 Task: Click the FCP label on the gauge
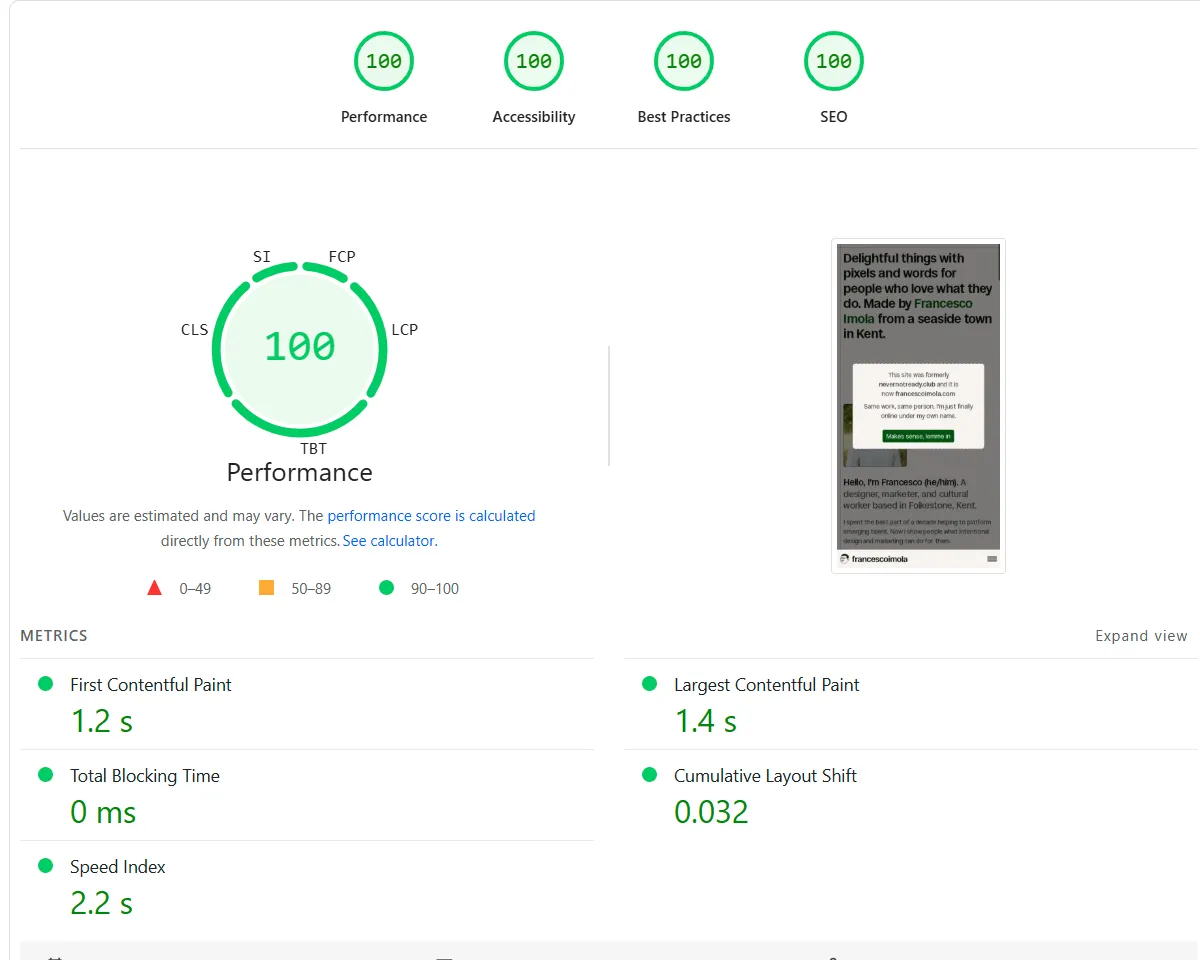click(341, 256)
